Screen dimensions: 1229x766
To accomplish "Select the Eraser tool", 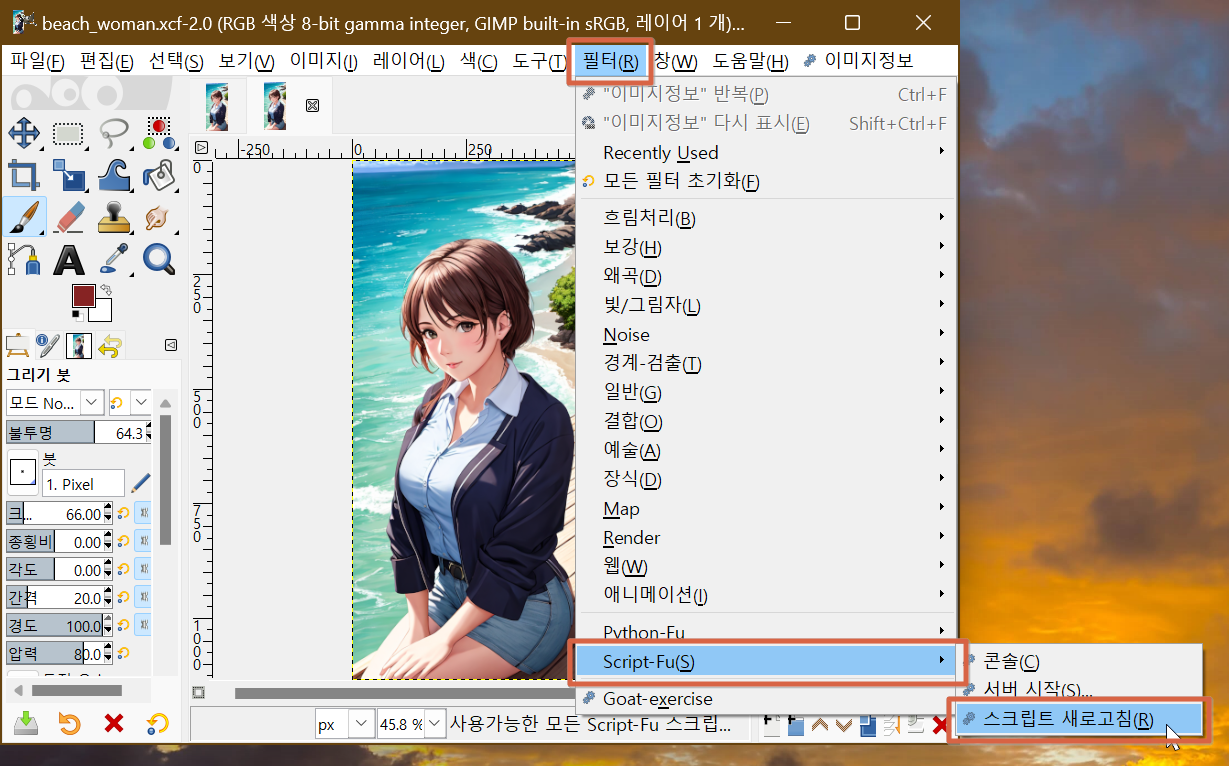I will [68, 217].
